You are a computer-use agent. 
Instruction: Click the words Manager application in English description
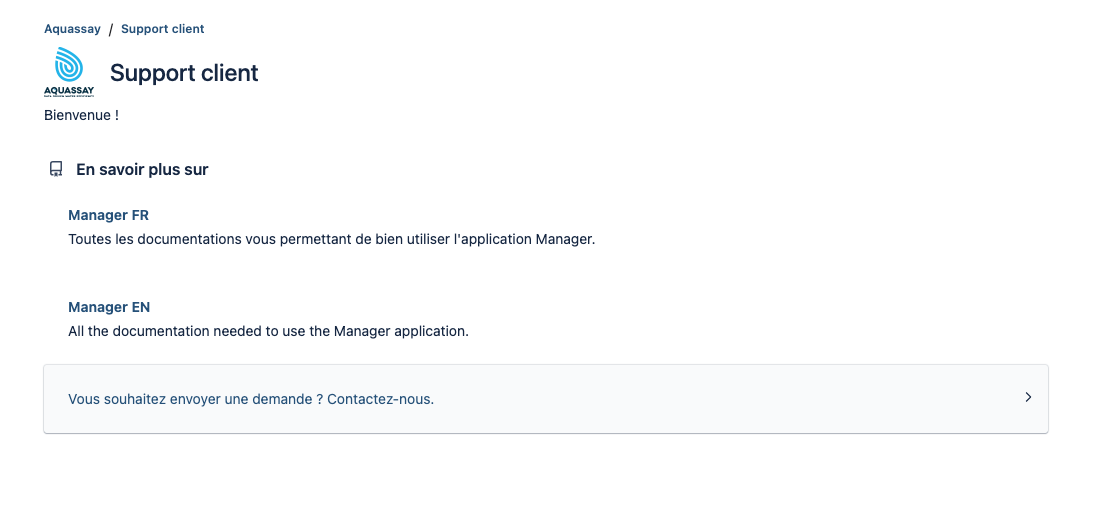[x=401, y=331]
